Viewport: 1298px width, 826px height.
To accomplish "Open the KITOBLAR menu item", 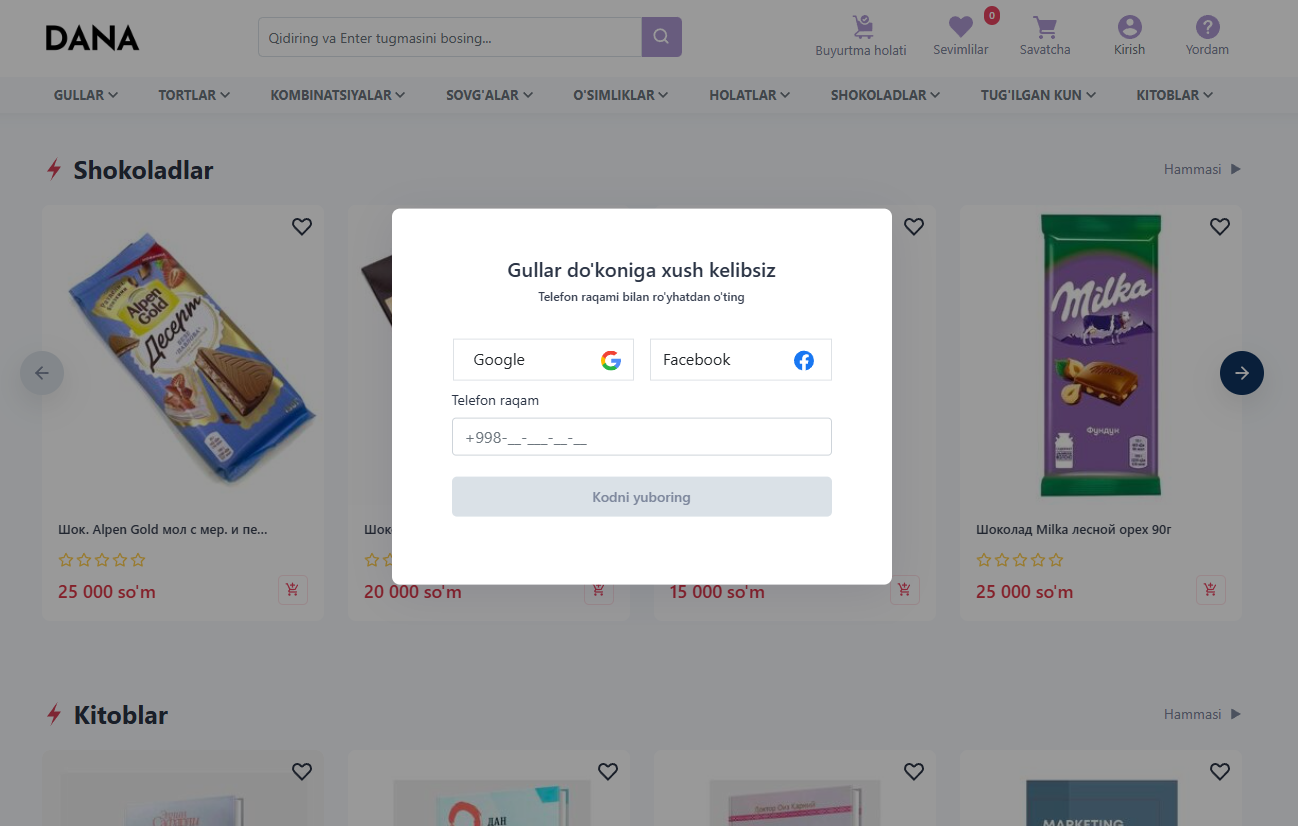I will click(x=1174, y=95).
